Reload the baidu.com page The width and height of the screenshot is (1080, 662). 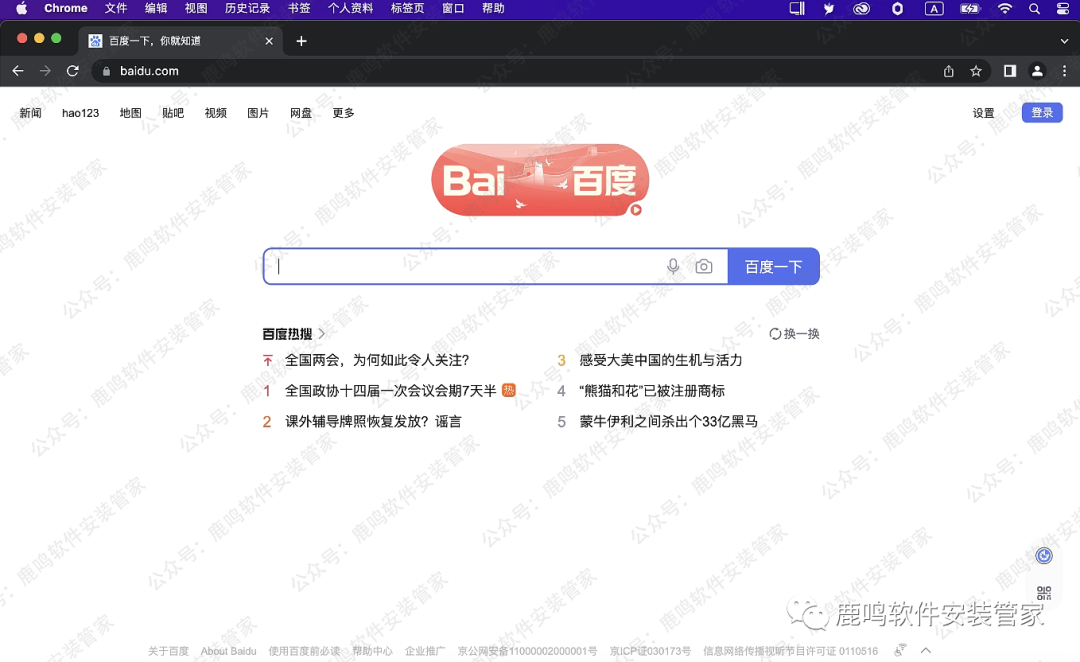click(73, 71)
